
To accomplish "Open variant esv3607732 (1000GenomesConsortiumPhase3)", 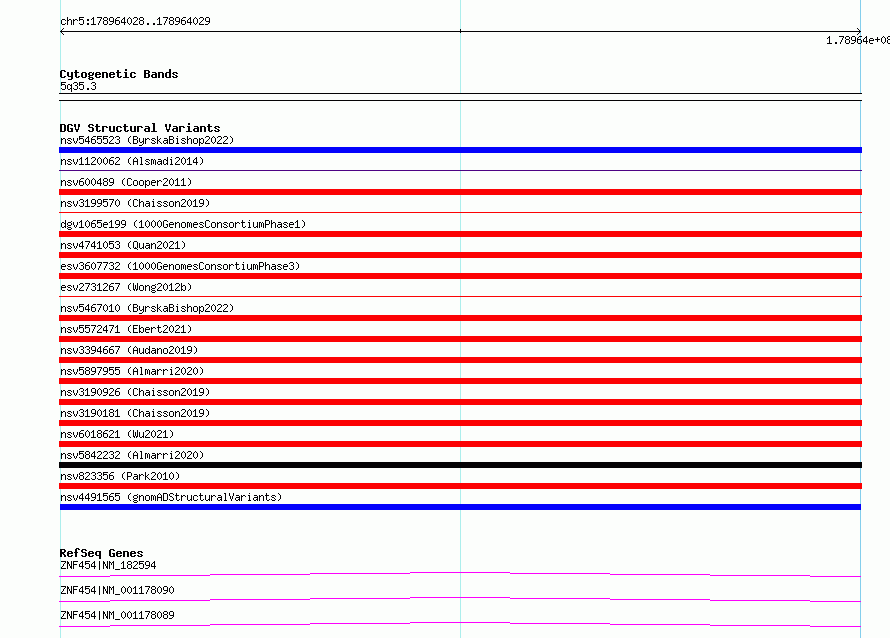I will coord(180,266).
